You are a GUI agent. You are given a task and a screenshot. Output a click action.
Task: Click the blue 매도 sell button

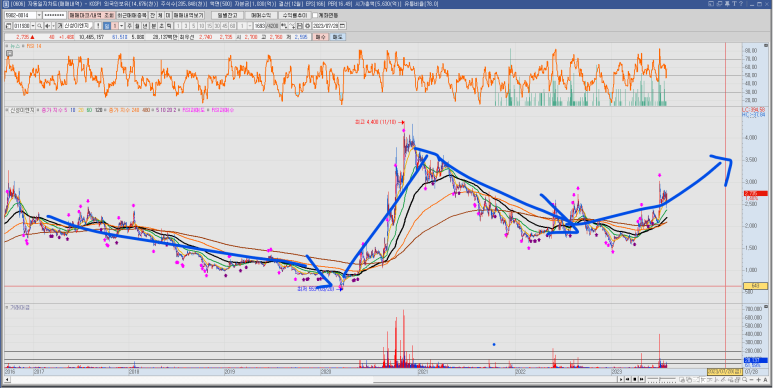pos(337,37)
